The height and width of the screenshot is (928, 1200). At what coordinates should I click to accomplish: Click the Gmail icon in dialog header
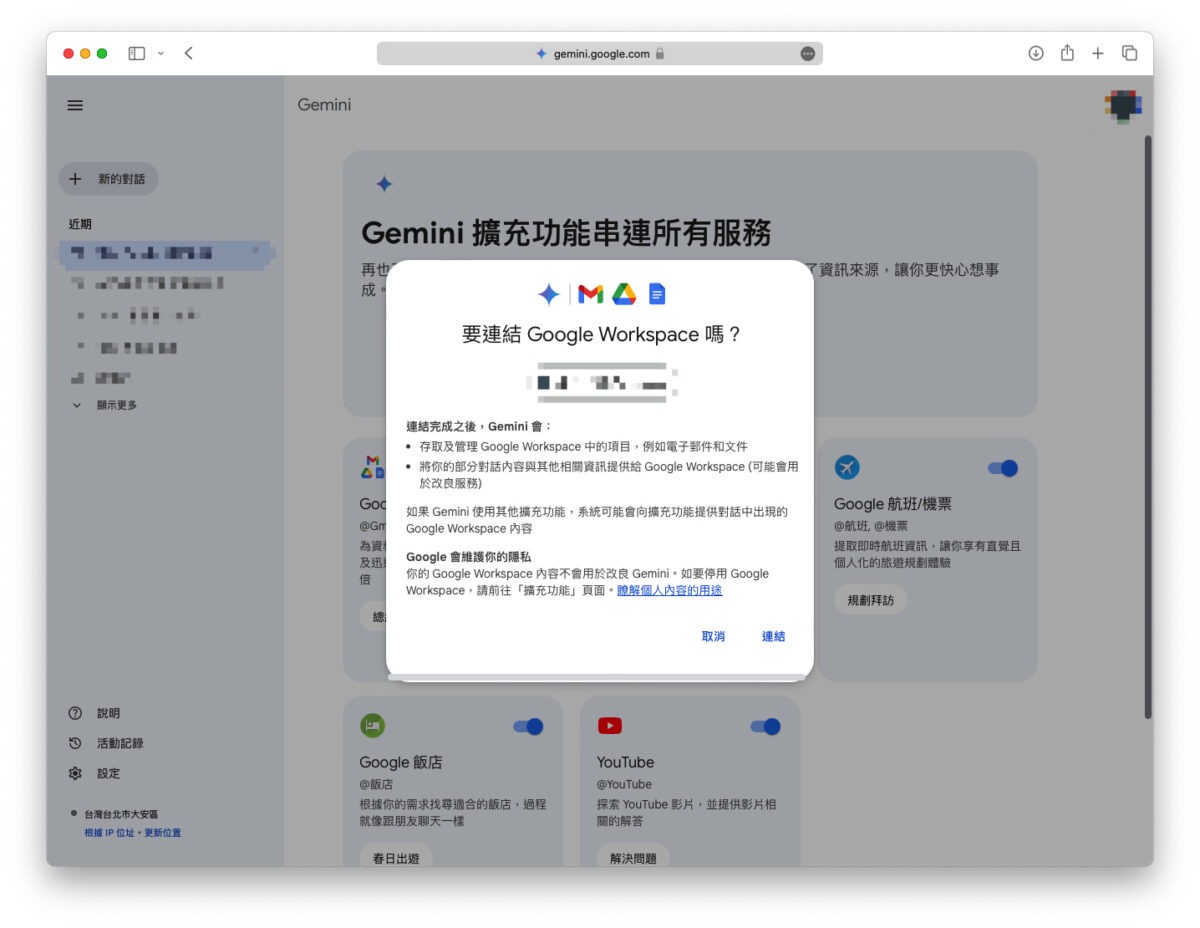coord(591,294)
